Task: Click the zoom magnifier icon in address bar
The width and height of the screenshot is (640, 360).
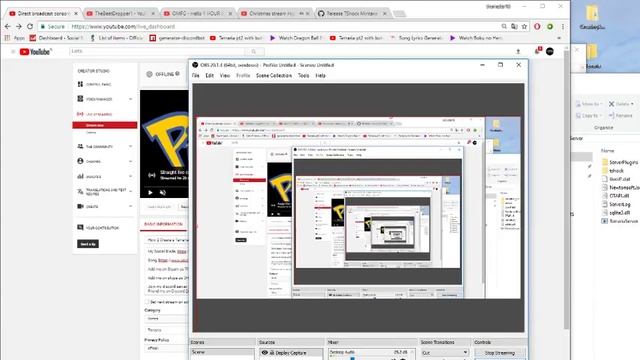Action: 504,27
